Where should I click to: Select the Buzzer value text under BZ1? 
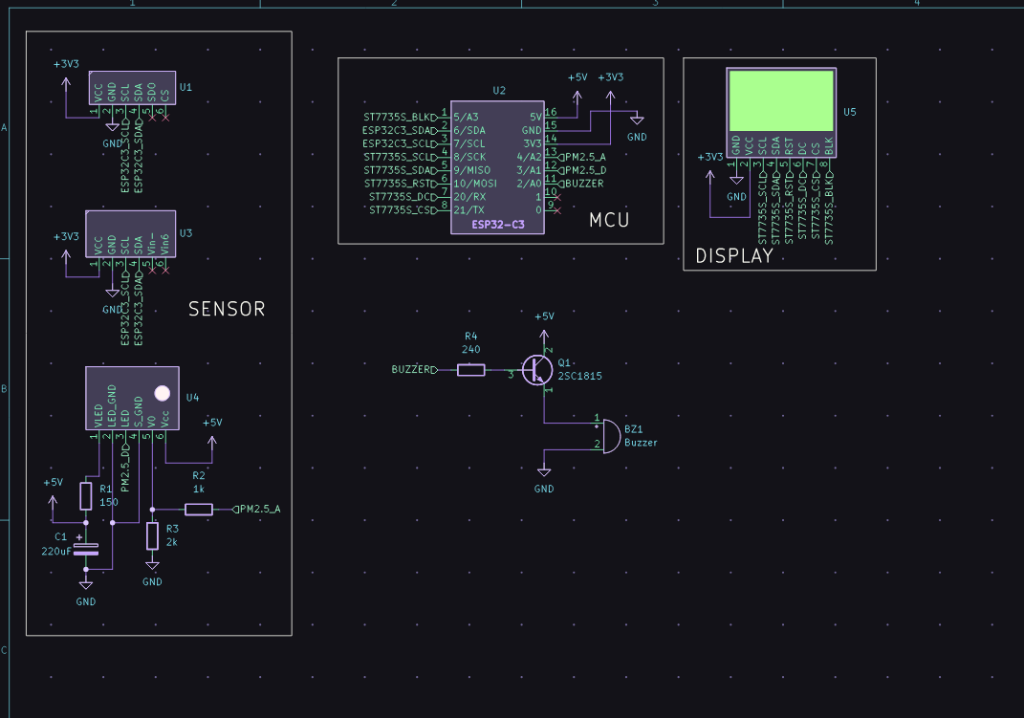(641, 442)
